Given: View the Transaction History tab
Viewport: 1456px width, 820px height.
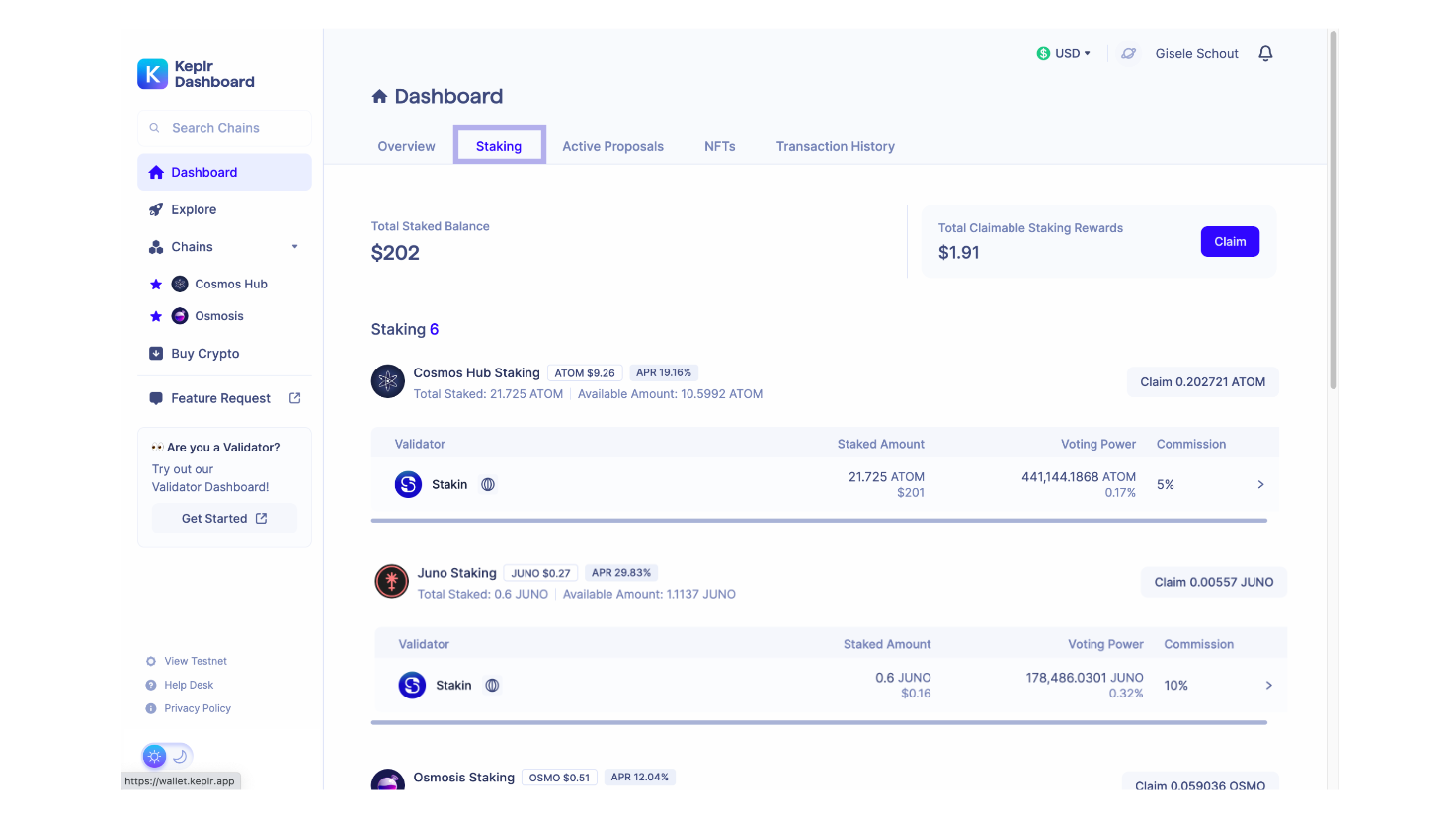Looking at the screenshot, I should [836, 146].
